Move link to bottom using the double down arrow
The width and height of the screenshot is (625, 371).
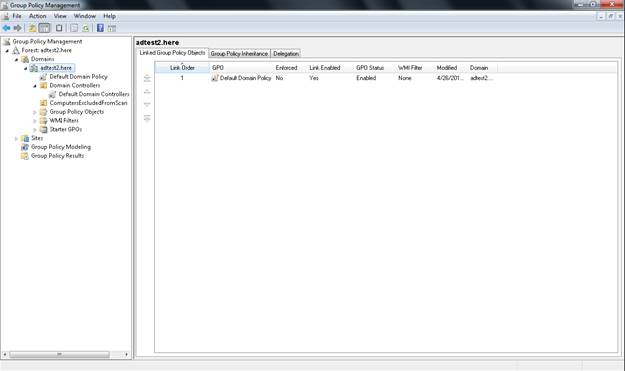pos(147,118)
